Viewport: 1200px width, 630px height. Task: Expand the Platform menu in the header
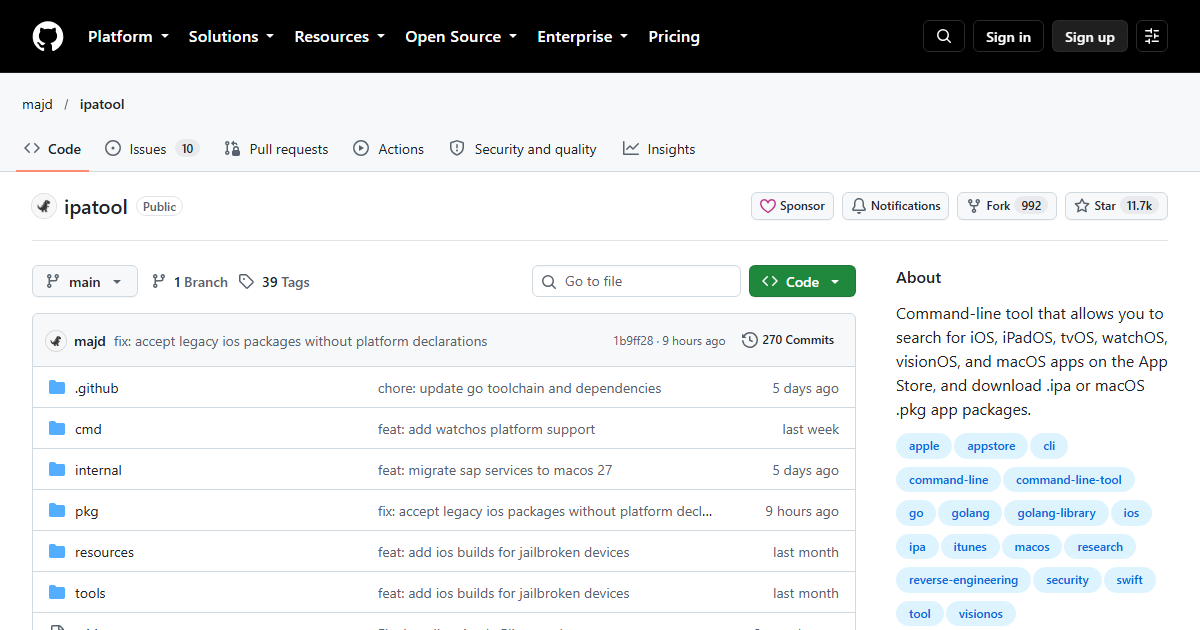[x=128, y=37]
